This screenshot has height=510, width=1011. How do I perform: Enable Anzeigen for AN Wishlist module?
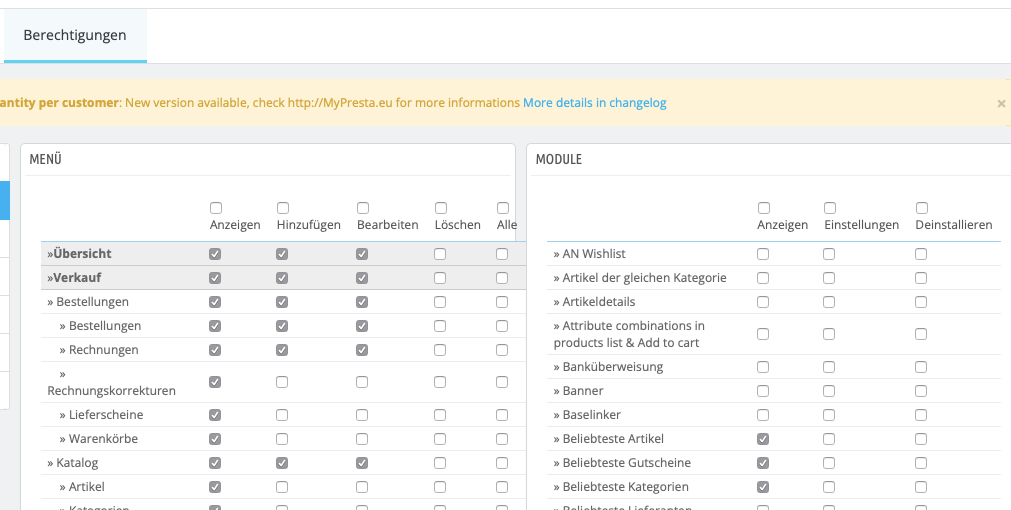coord(763,254)
